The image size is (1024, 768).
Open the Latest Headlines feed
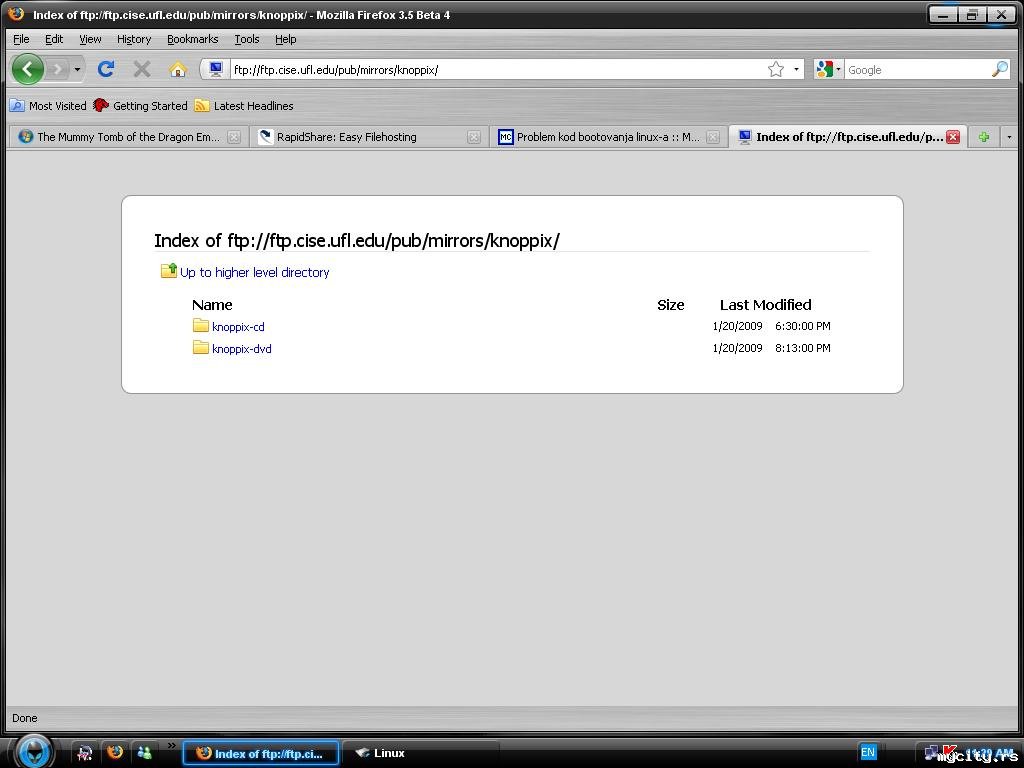tap(244, 106)
